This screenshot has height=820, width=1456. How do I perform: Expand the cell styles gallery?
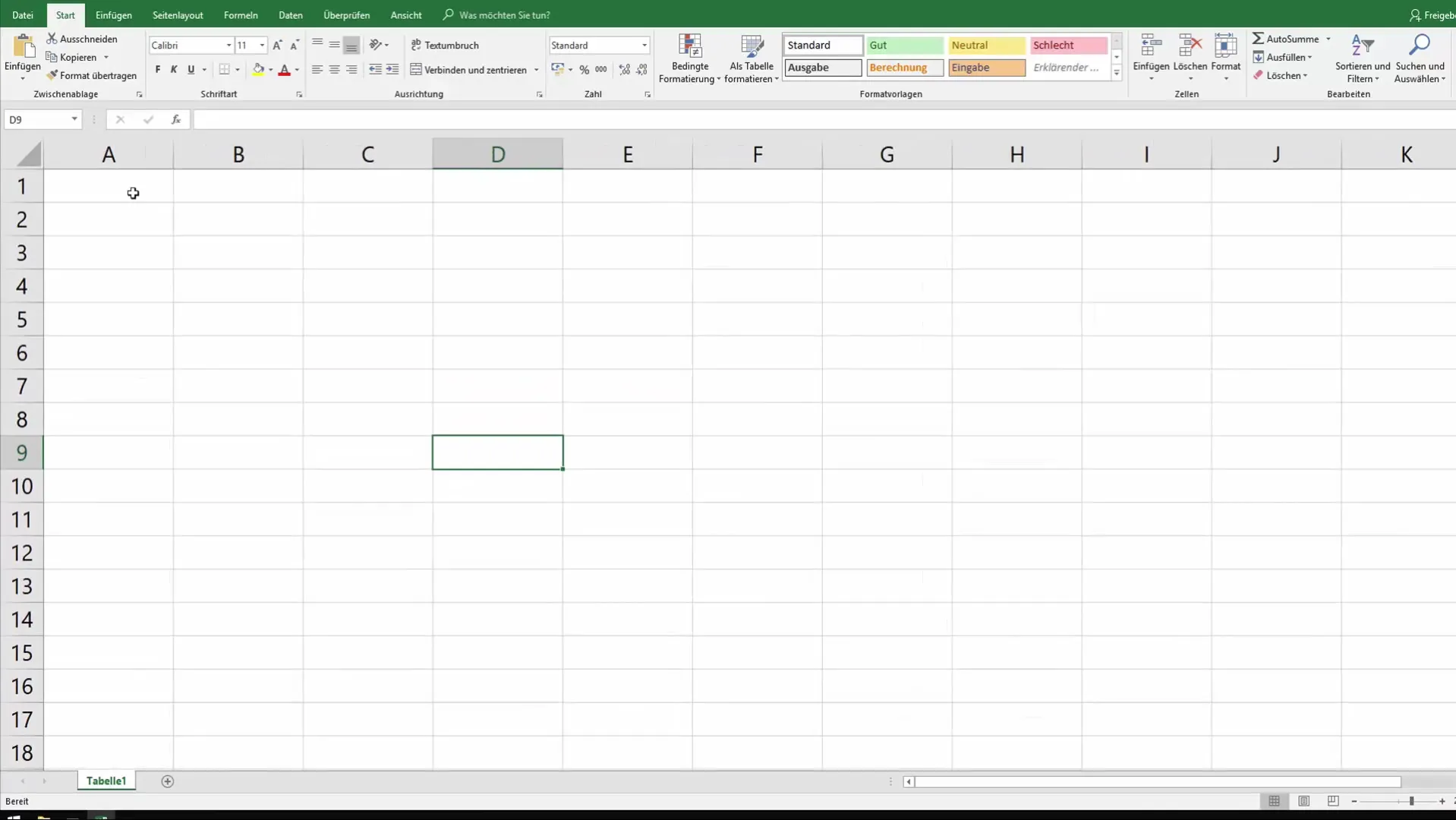[1117, 73]
